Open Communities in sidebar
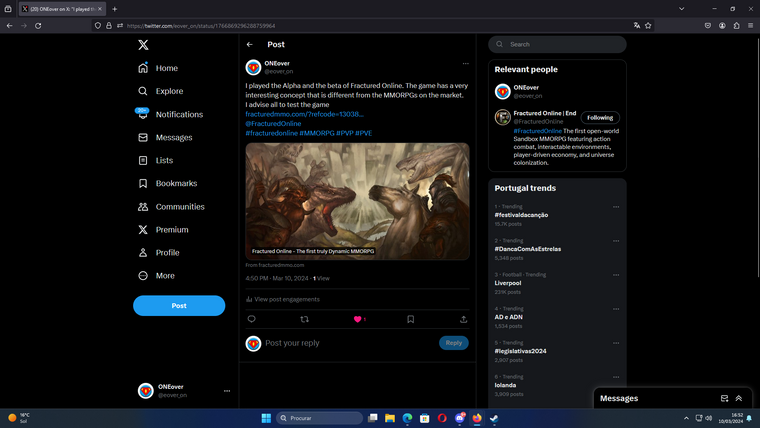The image size is (760, 428). tap(171, 206)
